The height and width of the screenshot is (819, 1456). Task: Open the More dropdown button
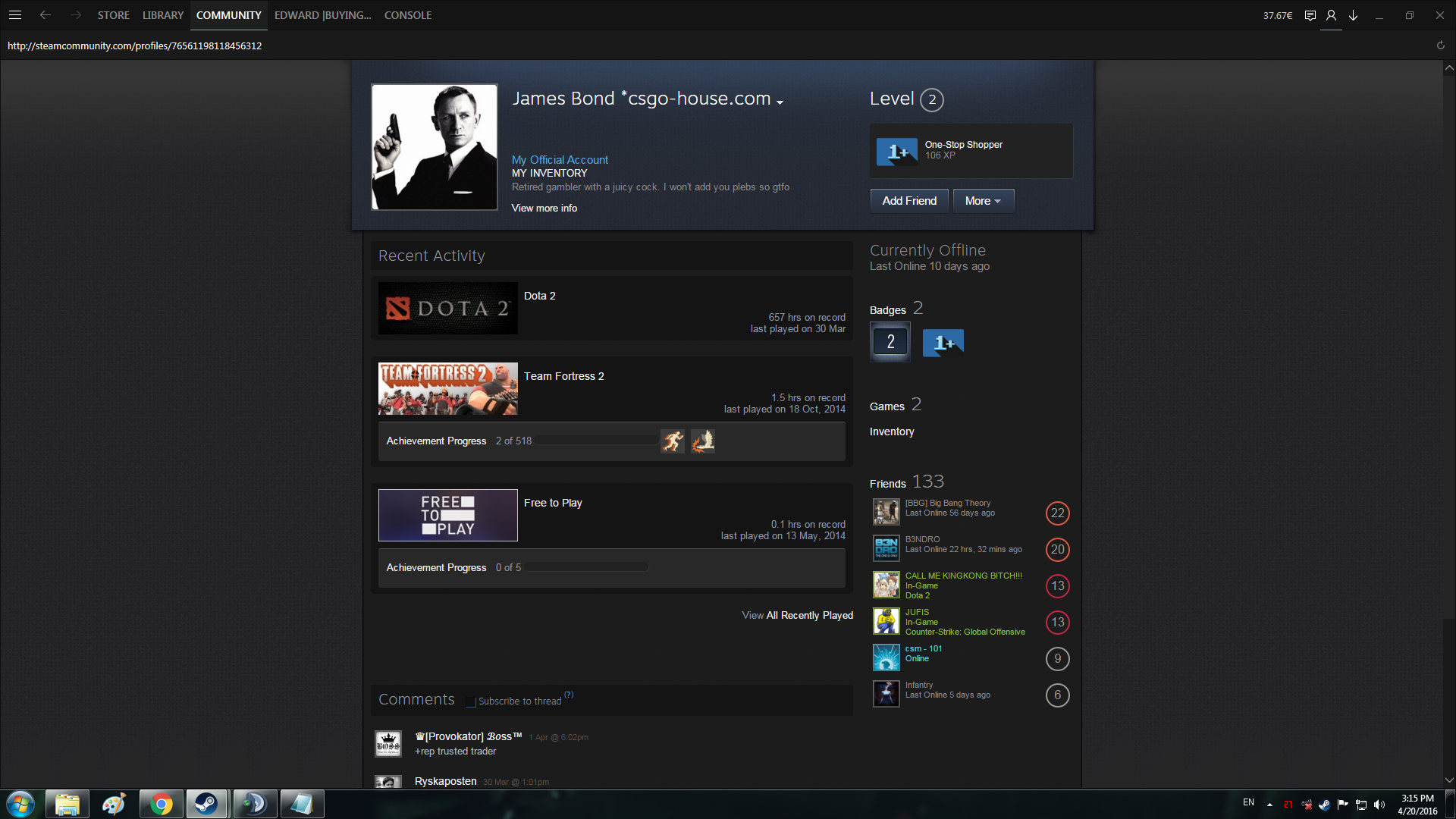(x=983, y=201)
